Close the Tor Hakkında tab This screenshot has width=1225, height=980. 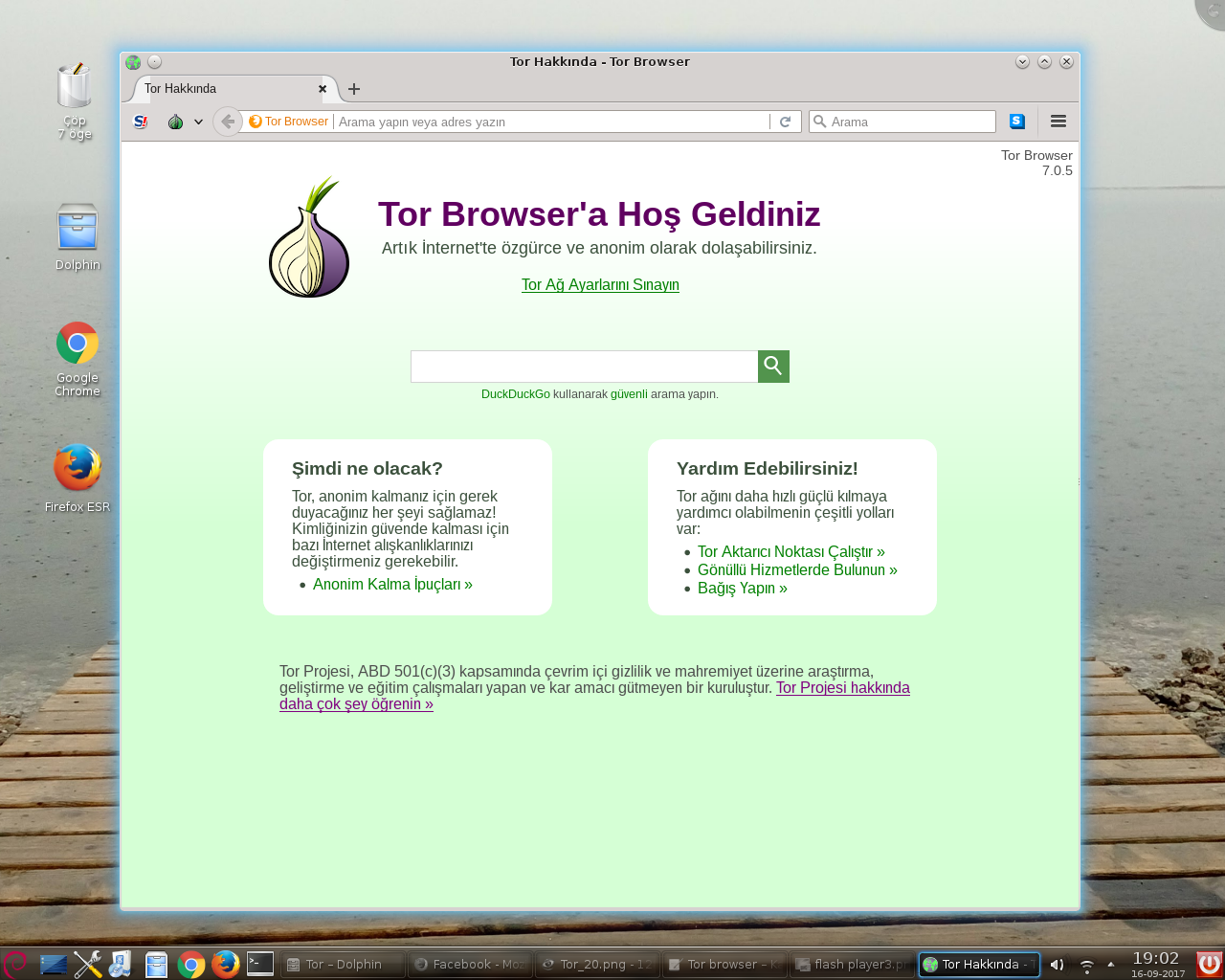coord(323,89)
